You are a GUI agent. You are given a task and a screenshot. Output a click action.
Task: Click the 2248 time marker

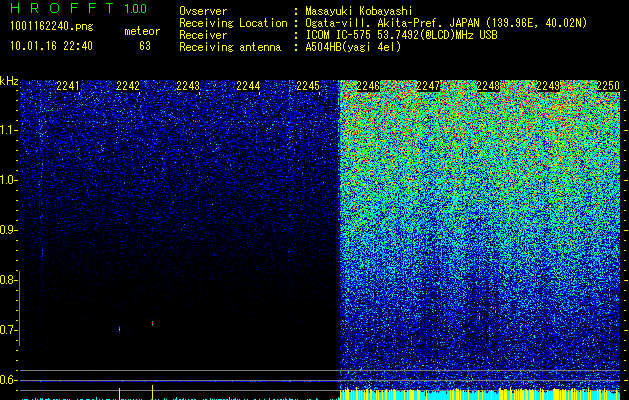[488, 86]
